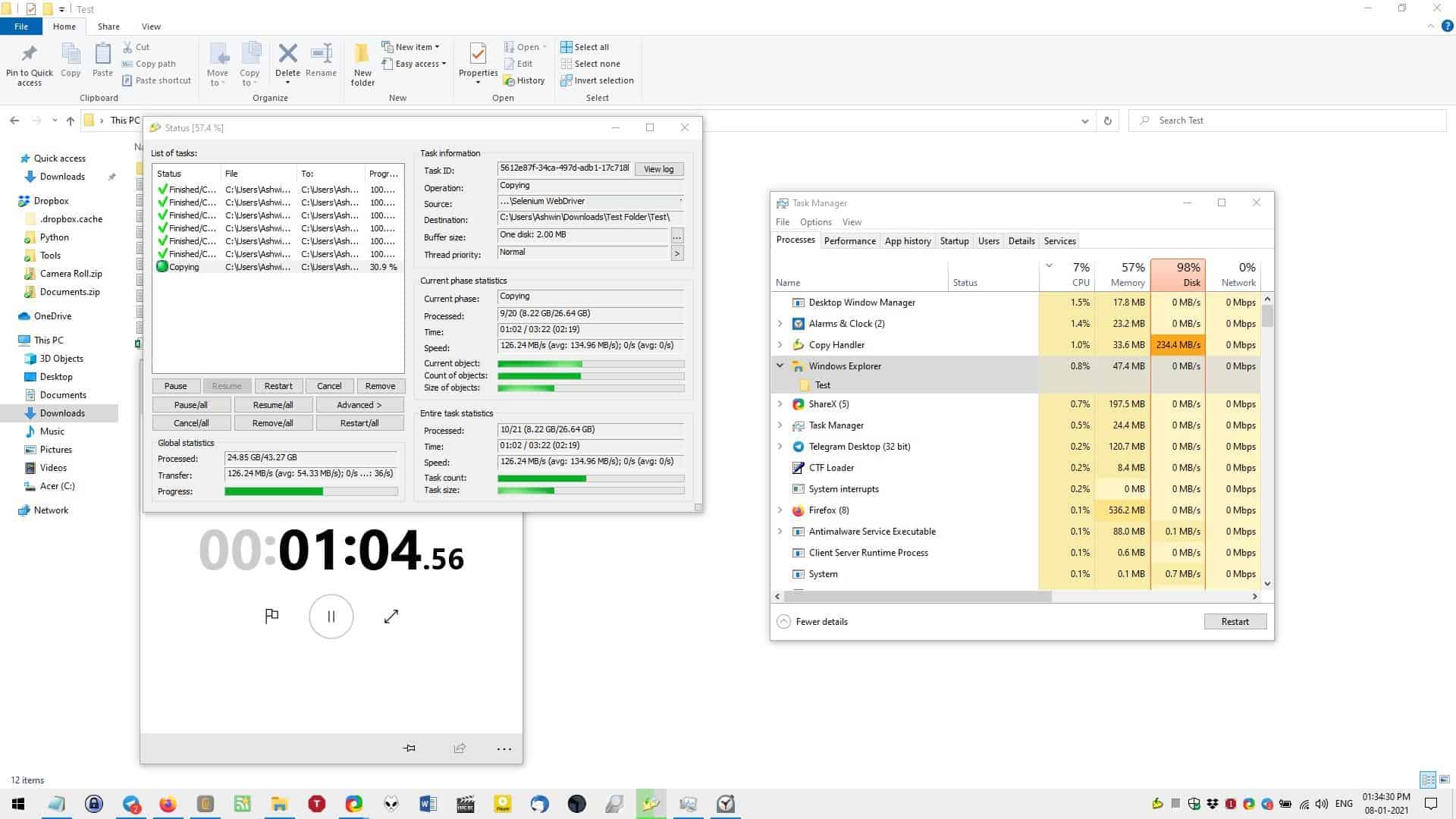
Task: Click the Properties ribbon icon
Action: [478, 55]
